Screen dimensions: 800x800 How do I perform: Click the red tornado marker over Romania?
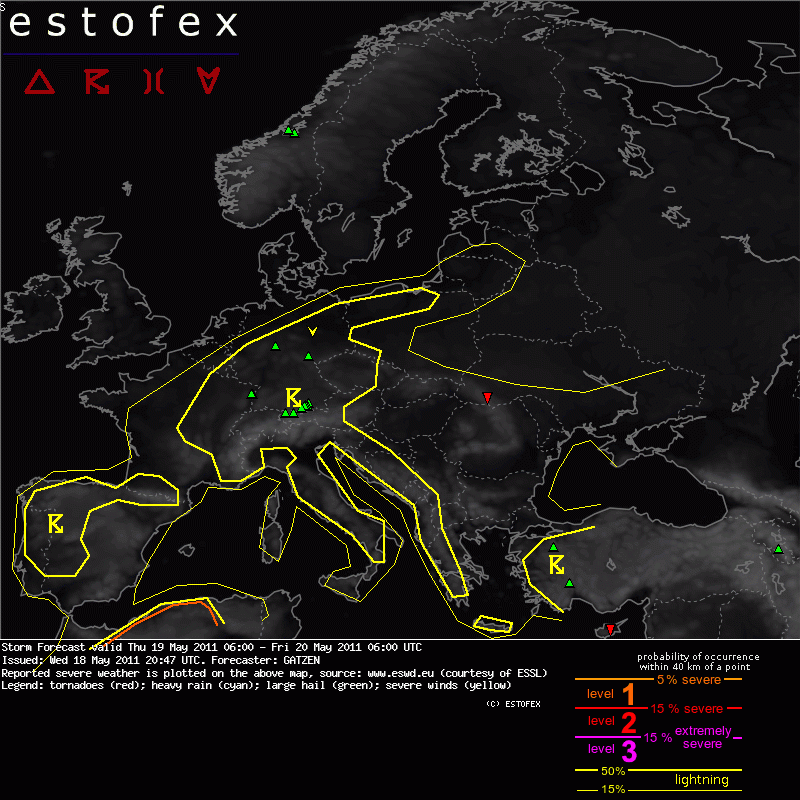[487, 399]
